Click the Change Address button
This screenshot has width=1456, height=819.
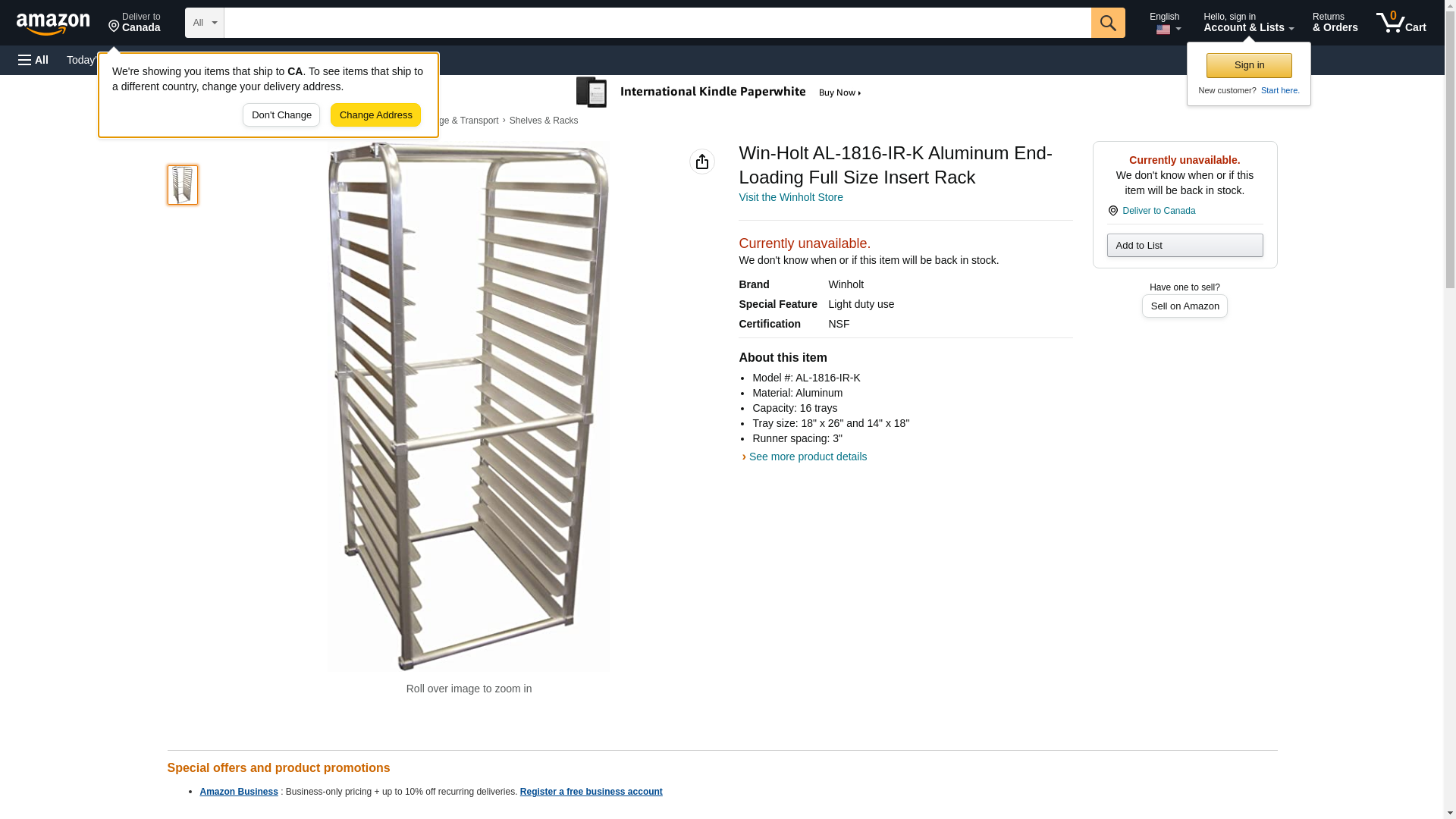375,115
